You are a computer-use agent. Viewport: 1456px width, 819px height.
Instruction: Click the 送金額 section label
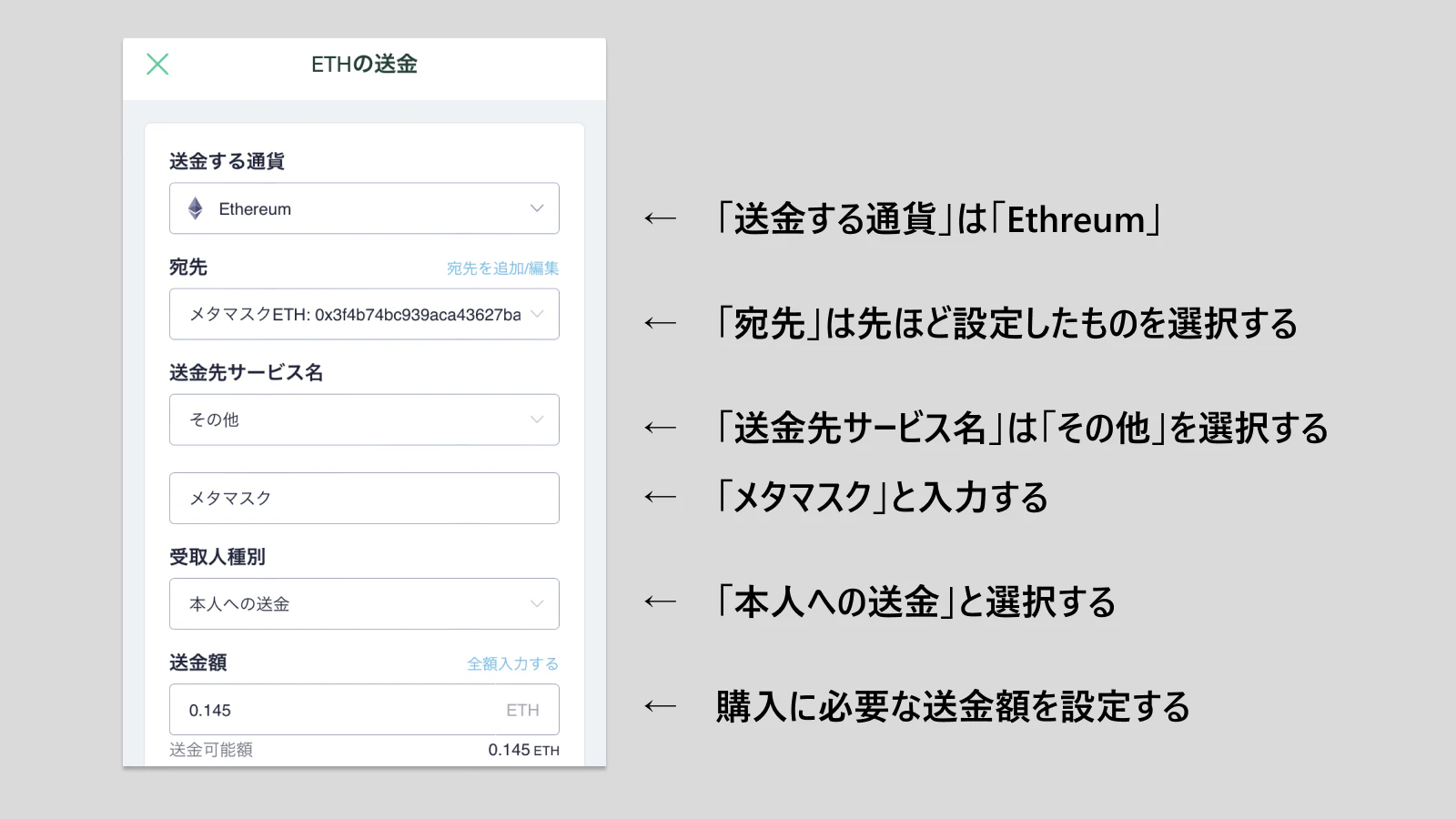coord(197,662)
